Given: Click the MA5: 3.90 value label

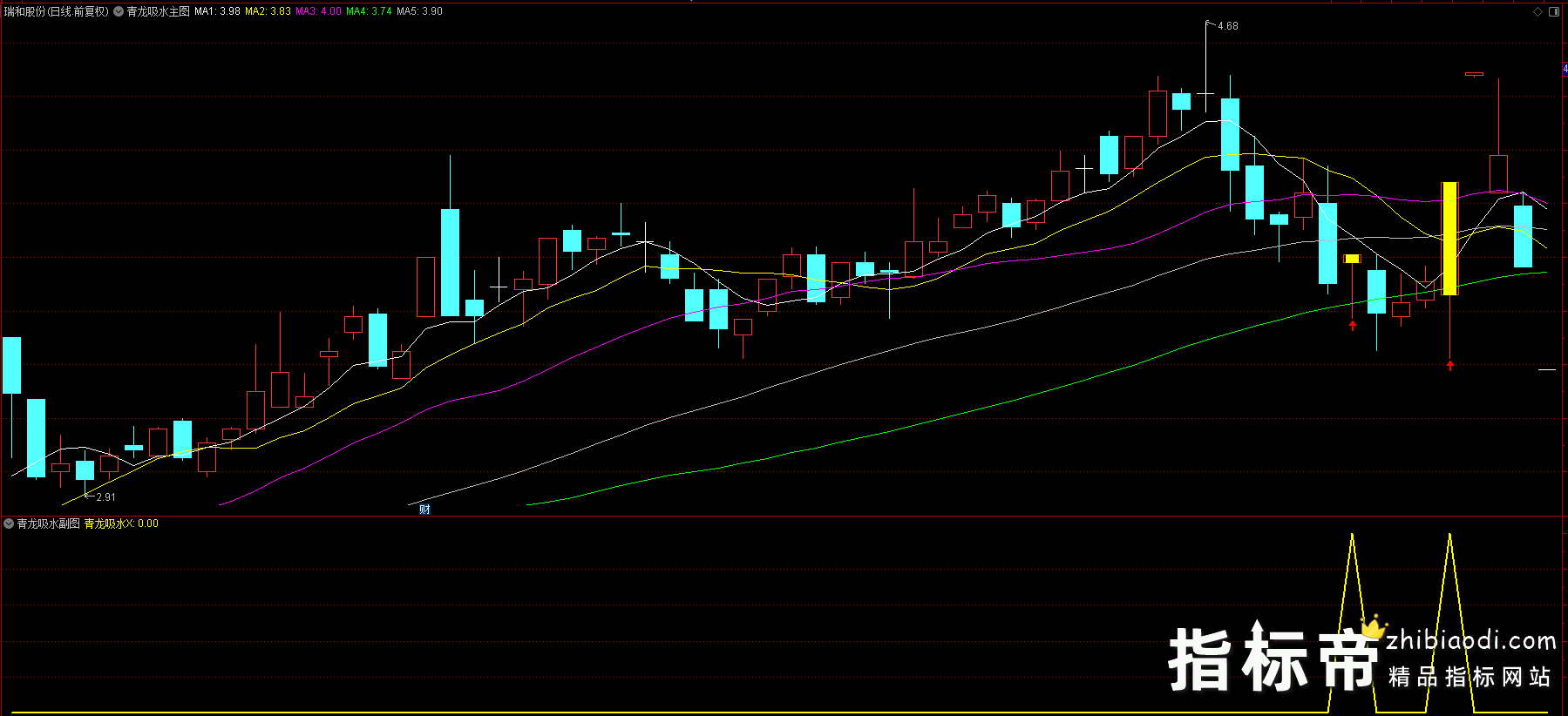Looking at the screenshot, I should [419, 12].
